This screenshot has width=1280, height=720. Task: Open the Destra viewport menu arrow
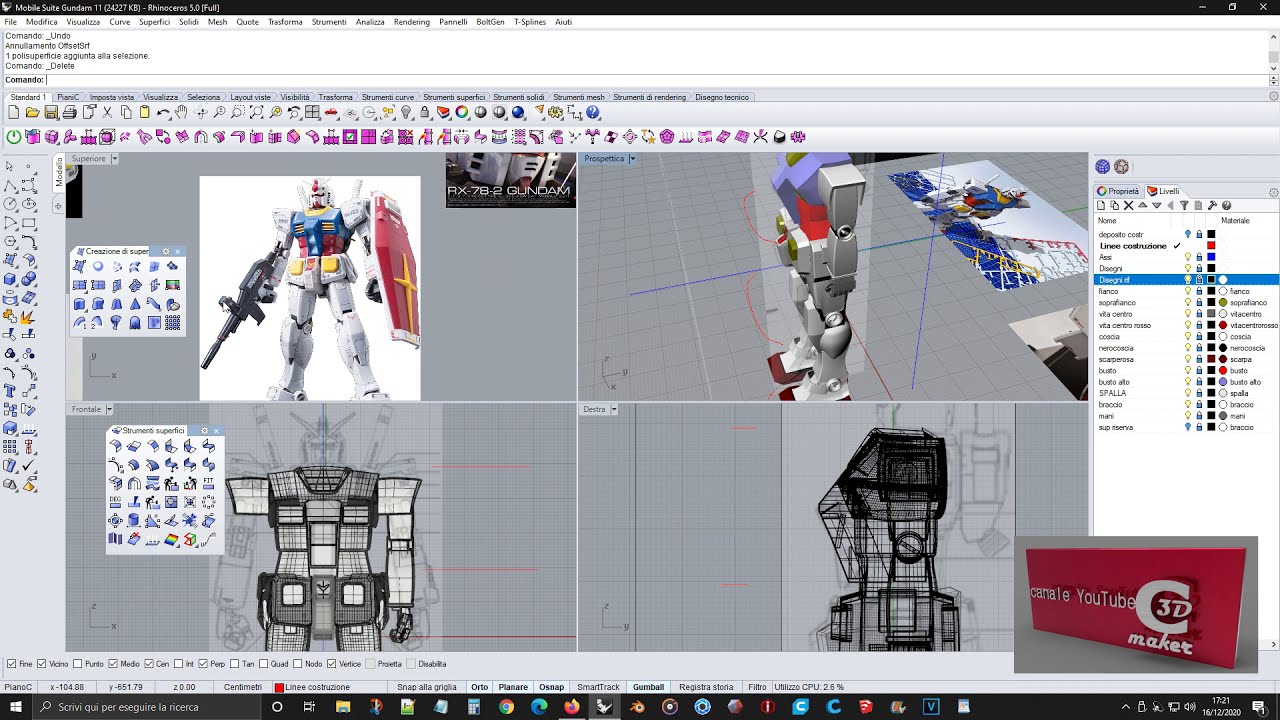coord(613,410)
